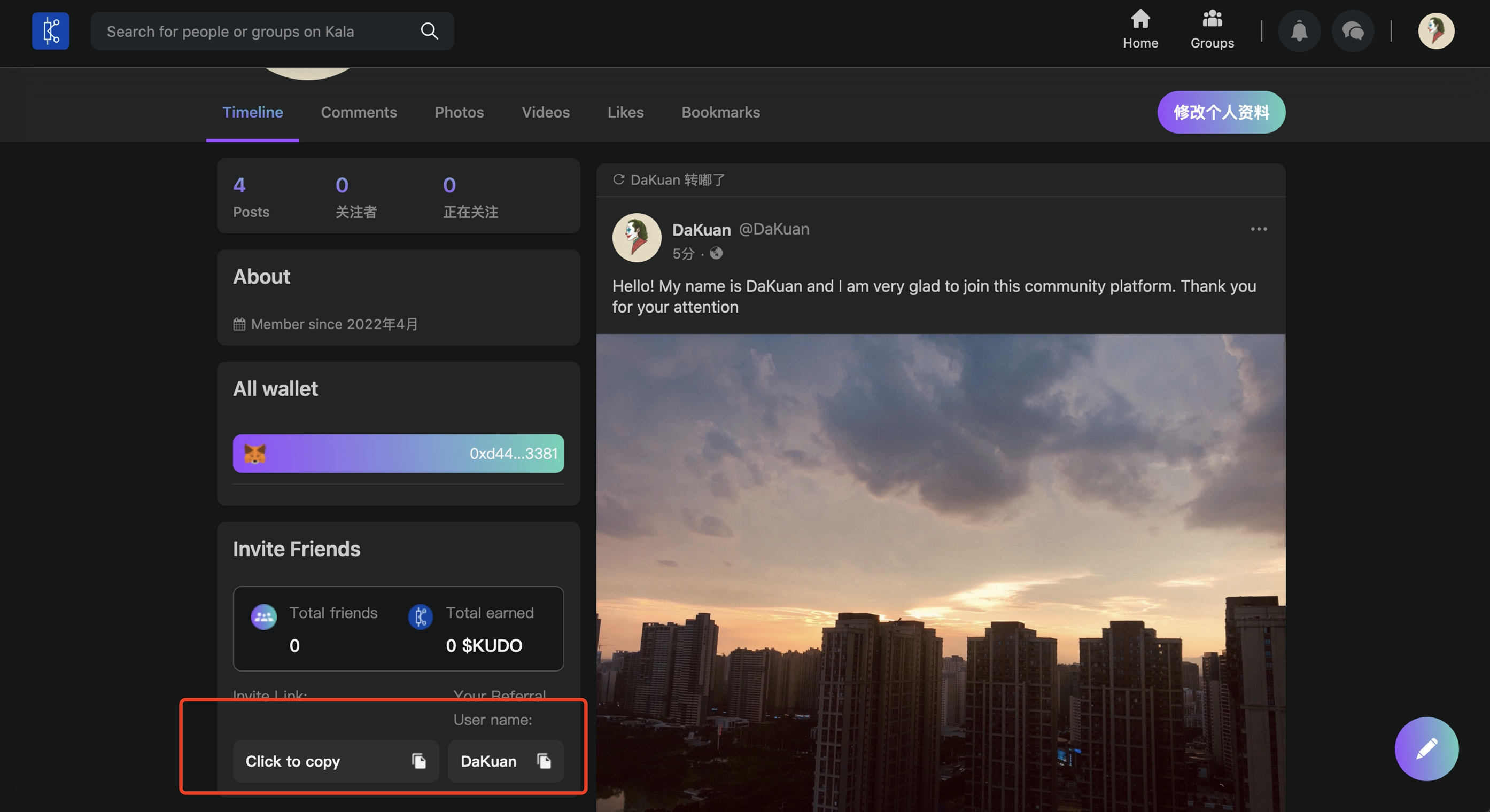The height and width of the screenshot is (812, 1490).
Task: Open the sunset skyline post image
Action: tap(941, 573)
